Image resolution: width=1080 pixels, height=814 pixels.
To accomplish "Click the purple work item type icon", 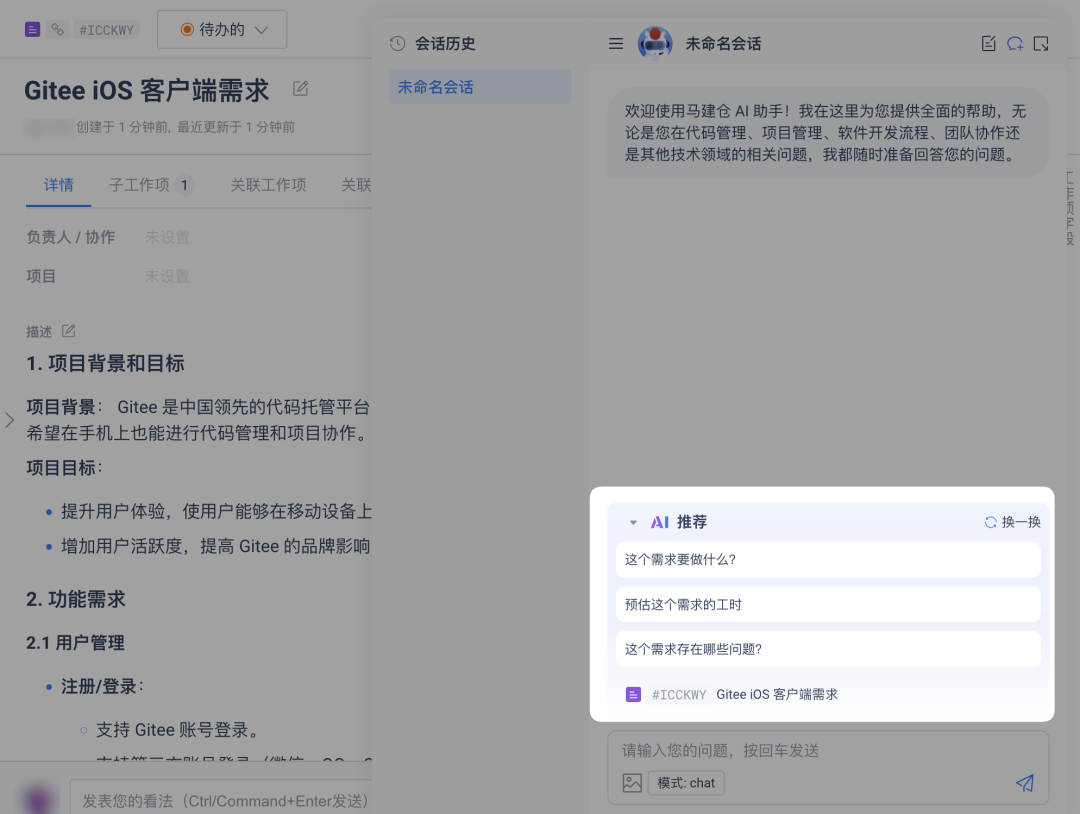I will (x=32, y=30).
